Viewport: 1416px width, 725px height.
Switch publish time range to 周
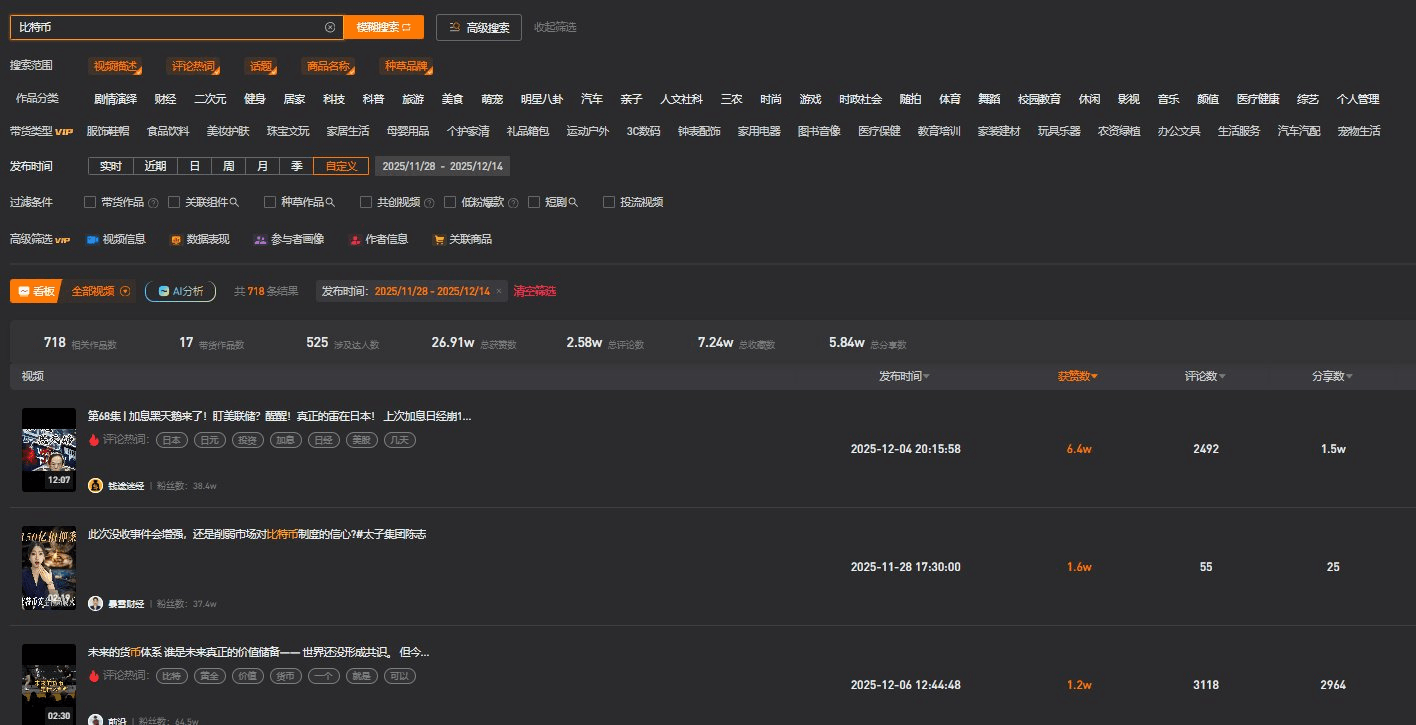[229, 166]
